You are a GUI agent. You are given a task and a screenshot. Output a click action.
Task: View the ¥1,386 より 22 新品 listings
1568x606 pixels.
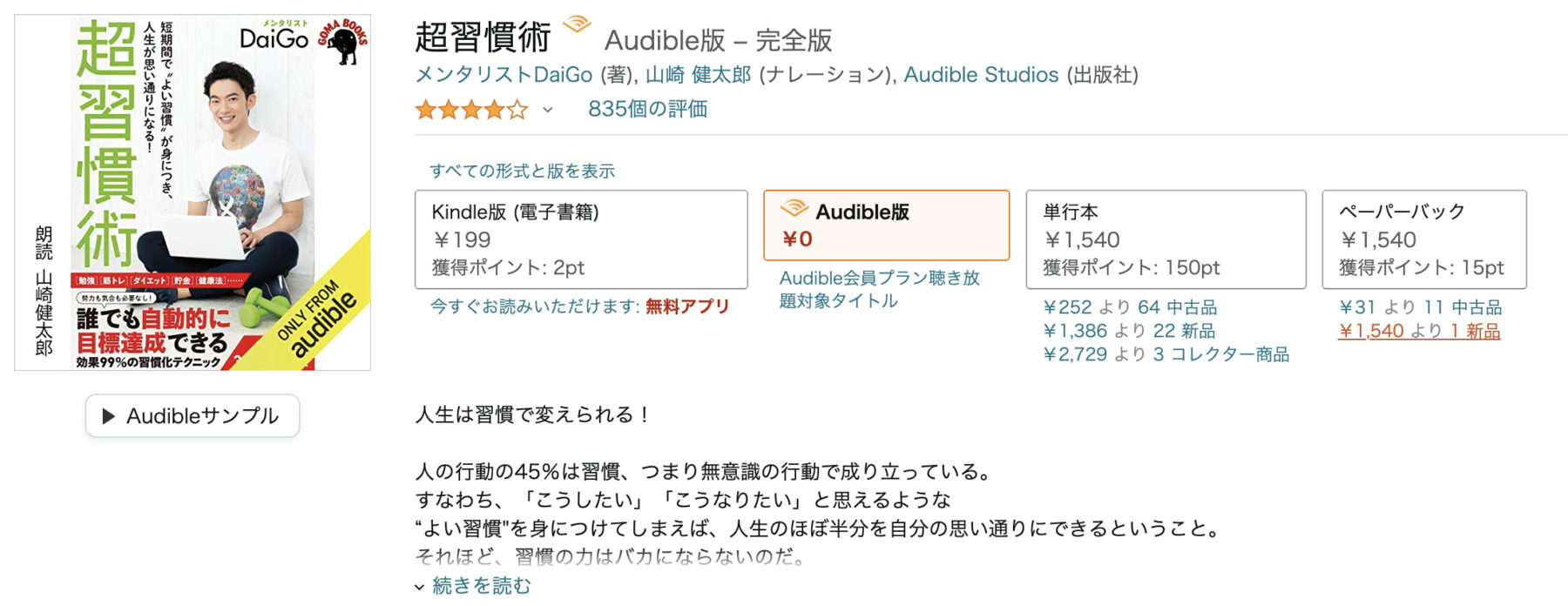(1130, 331)
